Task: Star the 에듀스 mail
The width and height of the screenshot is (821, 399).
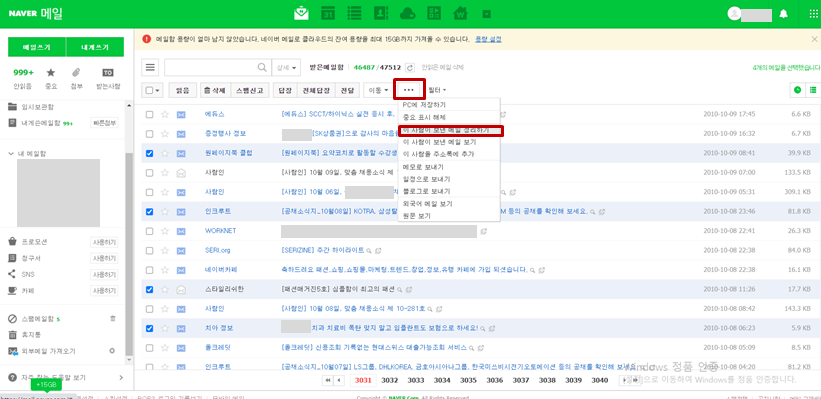Action: pos(165,114)
